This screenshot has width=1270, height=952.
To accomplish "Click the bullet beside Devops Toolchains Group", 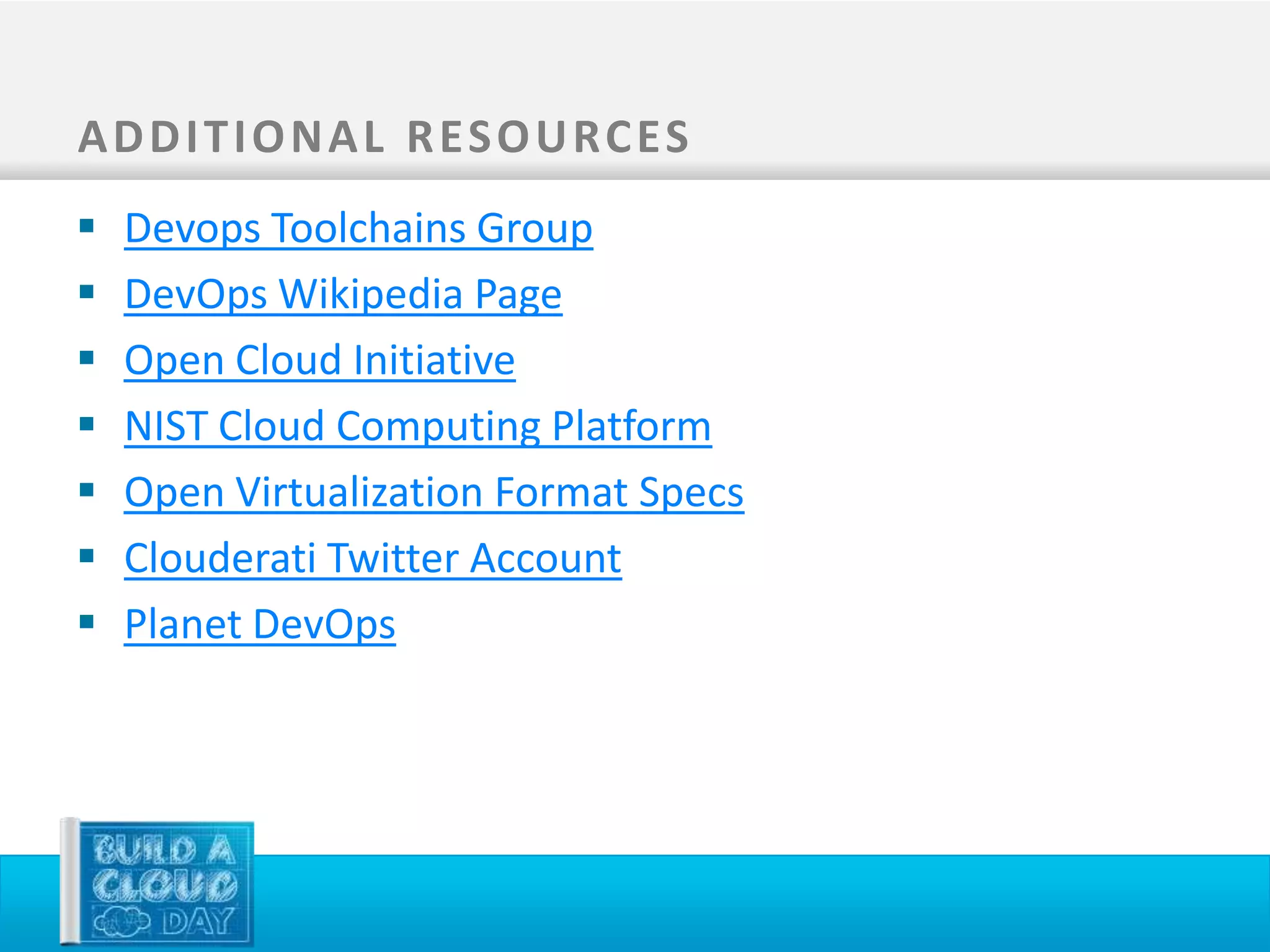I will point(87,226).
